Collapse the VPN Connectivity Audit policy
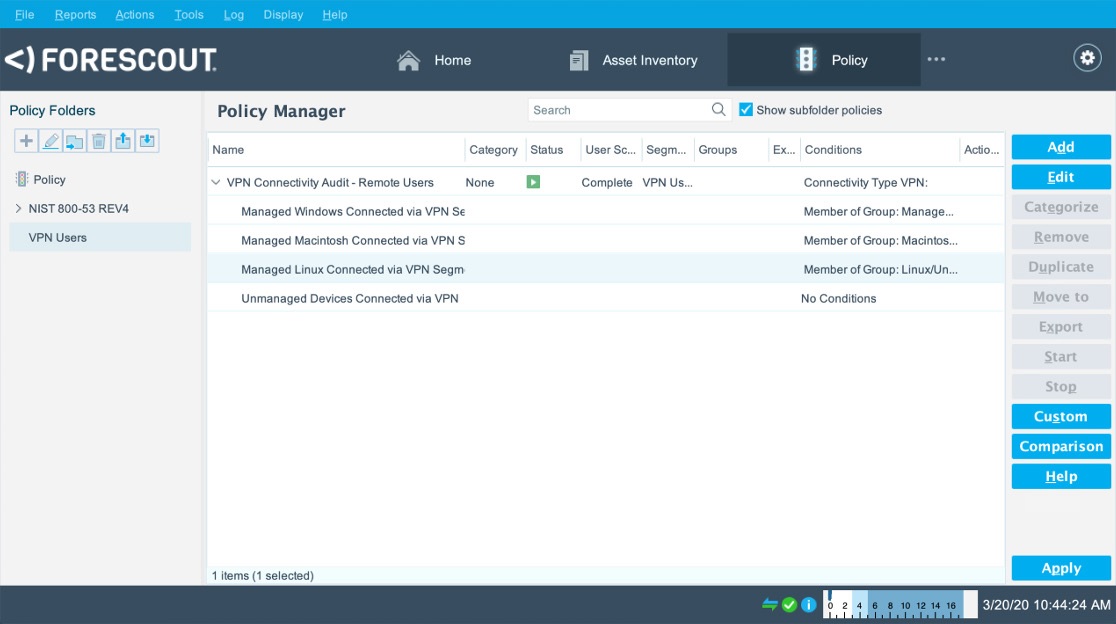This screenshot has width=1116, height=624. click(x=216, y=182)
